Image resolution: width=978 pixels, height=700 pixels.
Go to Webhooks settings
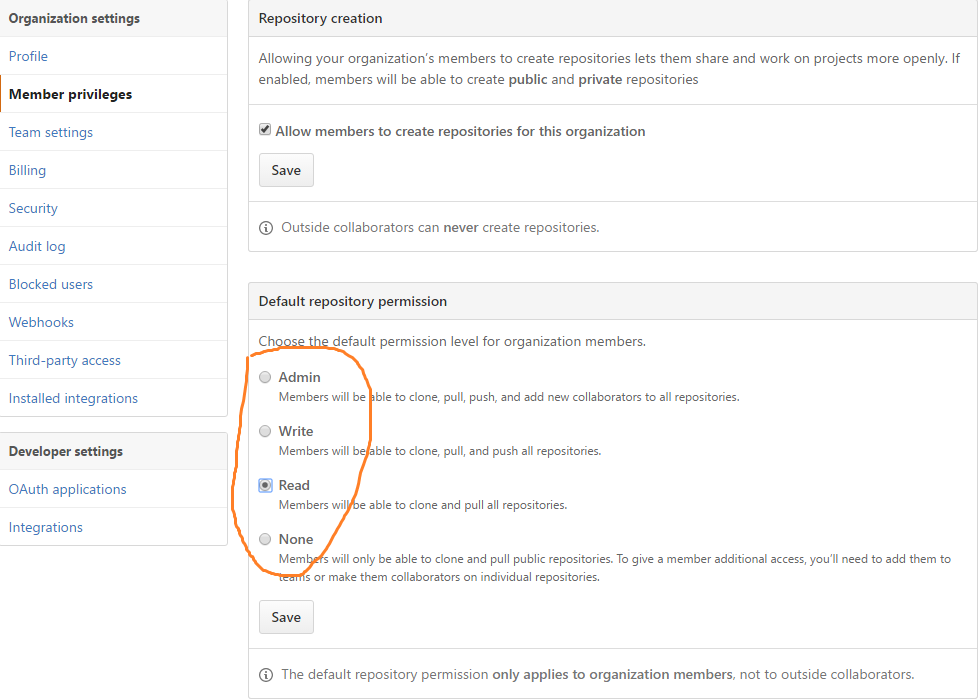[41, 323]
